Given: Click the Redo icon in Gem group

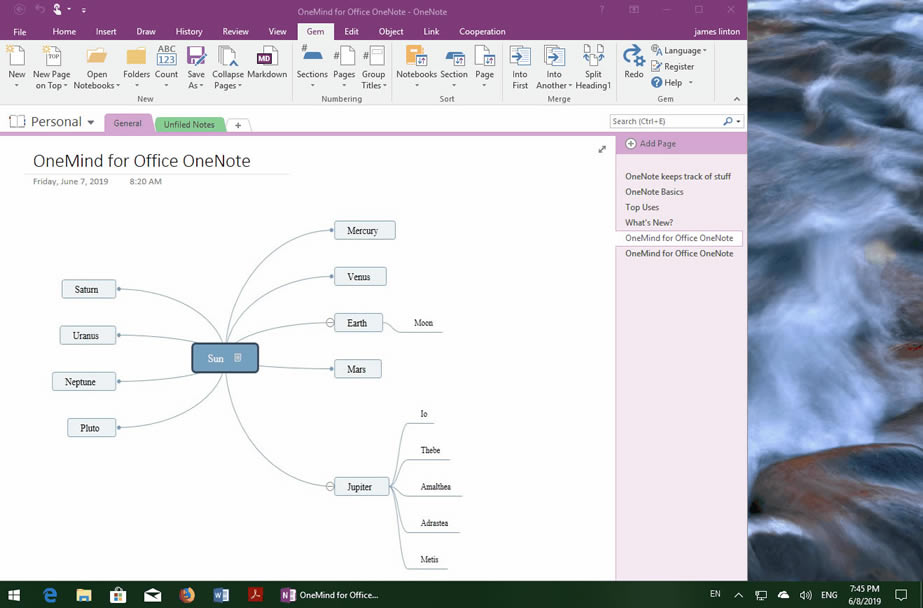Looking at the screenshot, I should tap(634, 60).
